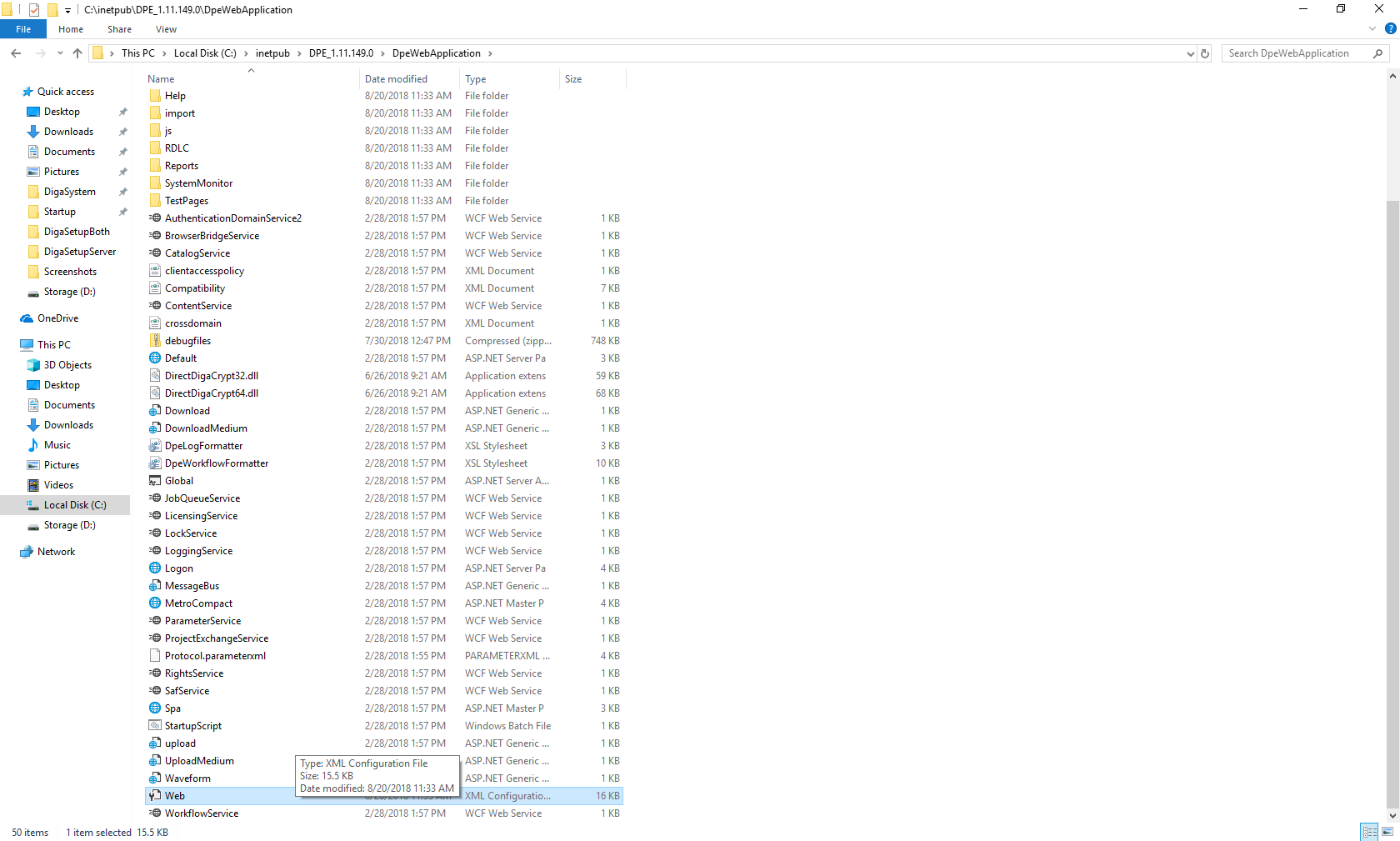Screen dimensions: 1400x841
Task: Switch to large icons view mode
Action: pyautogui.click(x=1387, y=832)
